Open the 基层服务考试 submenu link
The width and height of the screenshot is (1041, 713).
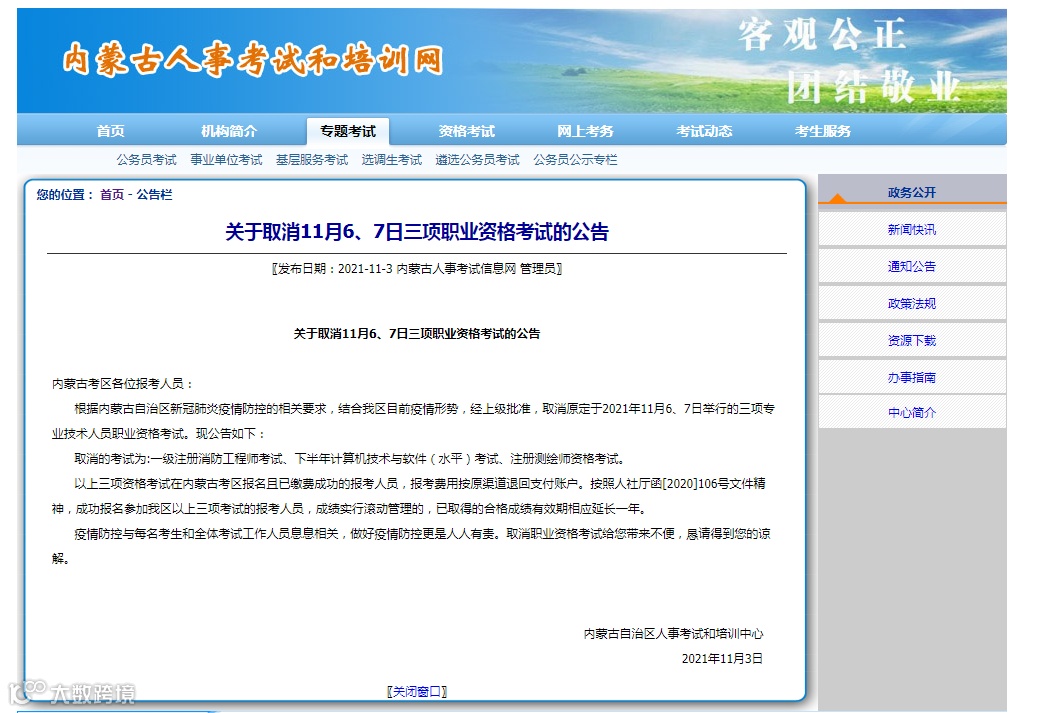[x=312, y=160]
